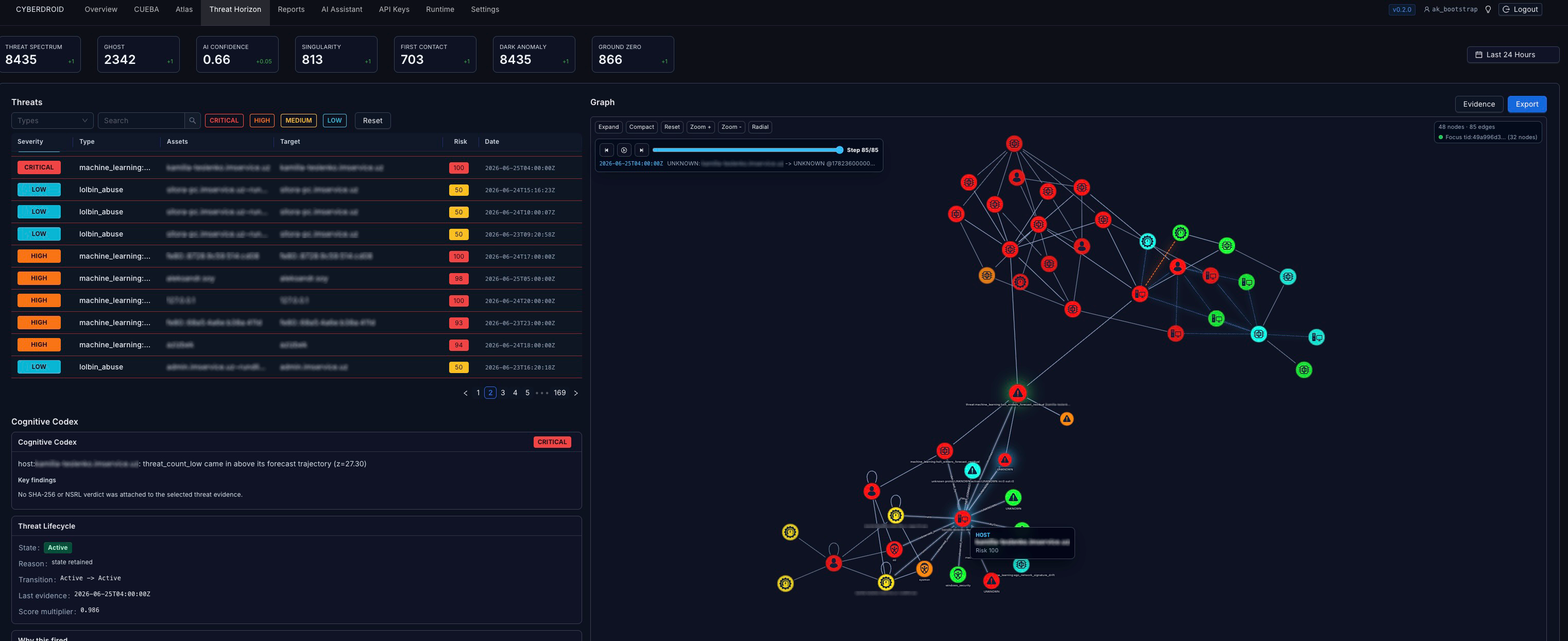Viewport: 1568px width, 641px height.
Task: Select the HIGH threat row with risk 98
Action: (x=296, y=278)
